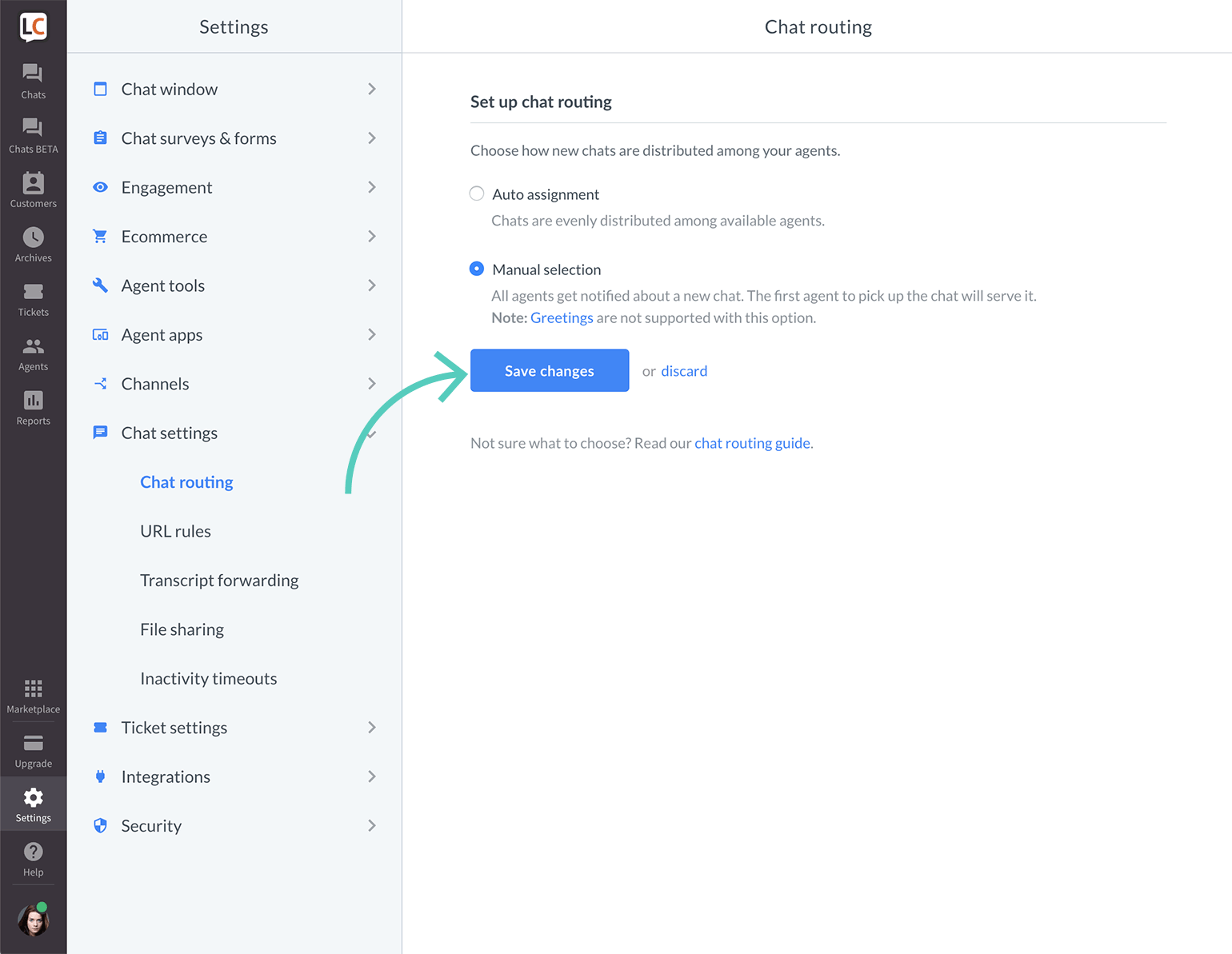Screen dimensions: 1232x954
Task: Click the Ticket settings icon
Action: (100, 728)
